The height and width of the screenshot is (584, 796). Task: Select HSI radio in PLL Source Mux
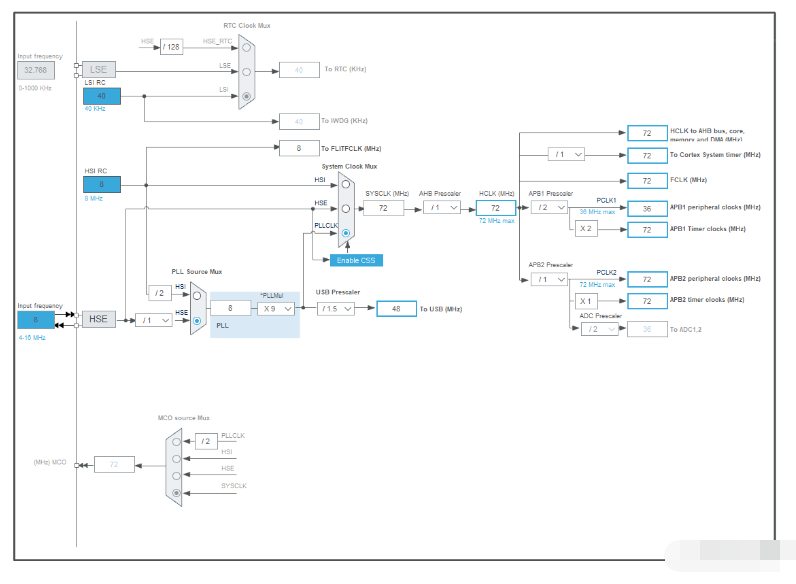[197, 296]
